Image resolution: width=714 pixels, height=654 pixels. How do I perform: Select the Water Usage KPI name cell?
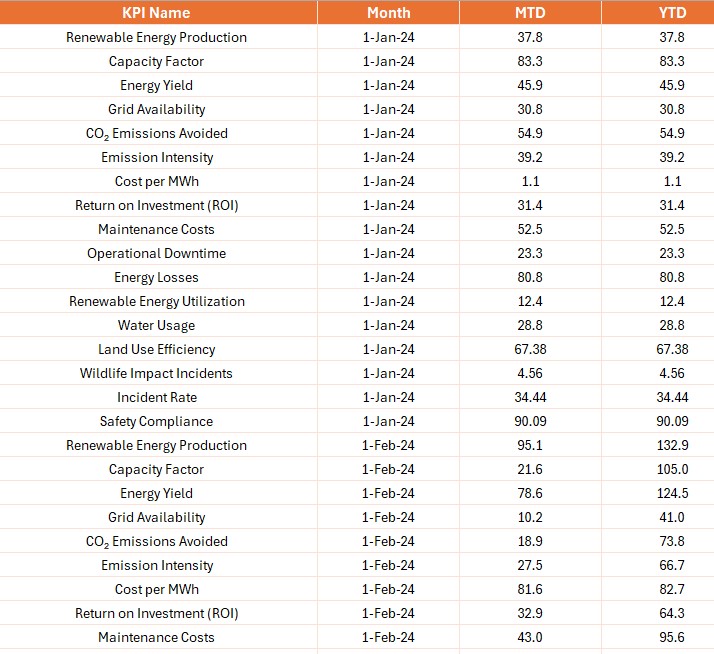tap(156, 325)
